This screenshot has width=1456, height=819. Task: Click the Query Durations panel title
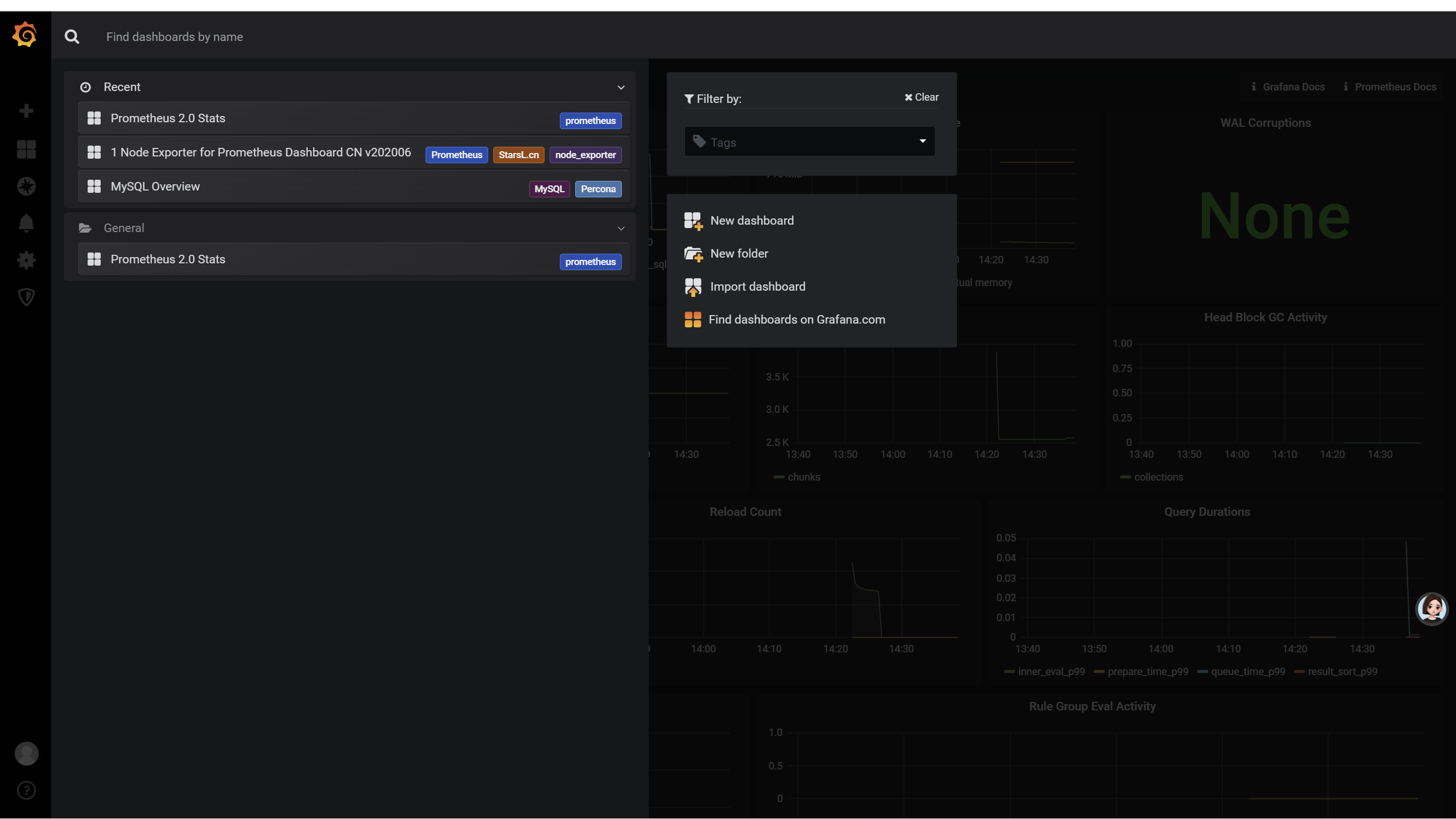click(1207, 512)
